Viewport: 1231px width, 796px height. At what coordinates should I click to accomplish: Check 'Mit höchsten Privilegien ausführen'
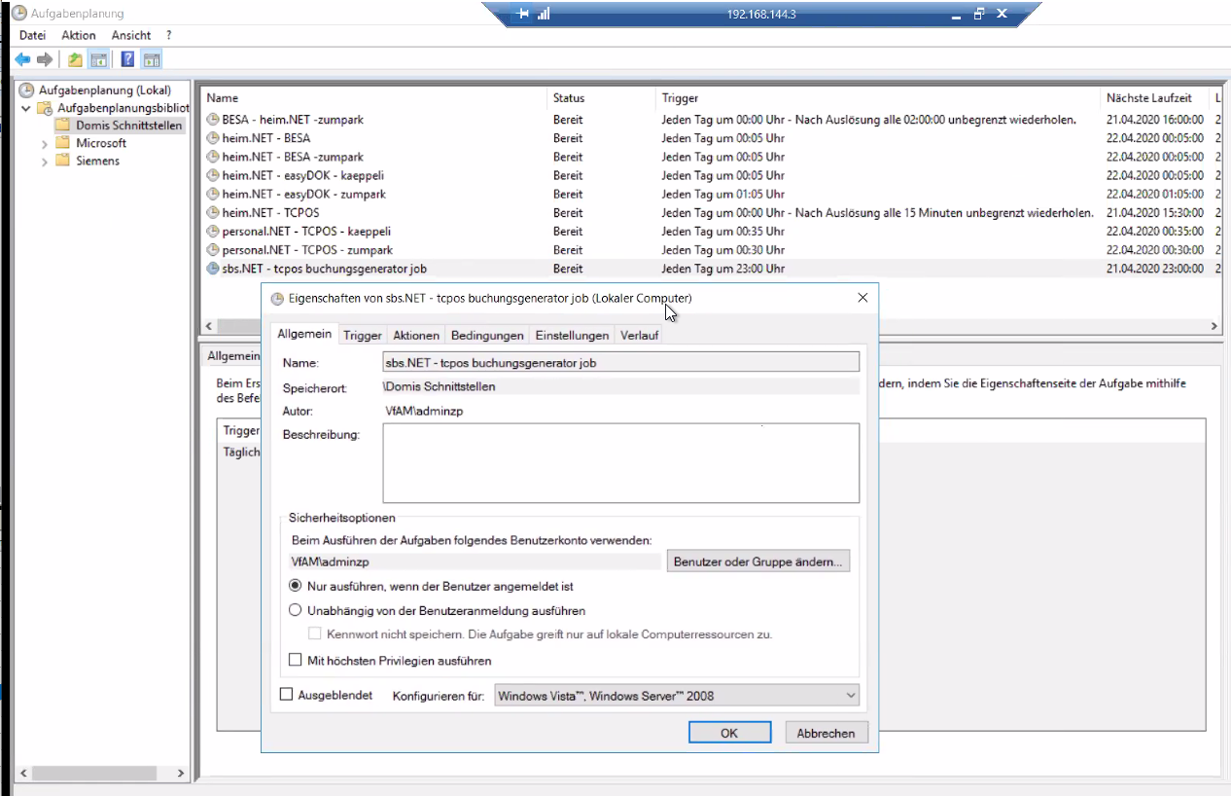coord(295,660)
